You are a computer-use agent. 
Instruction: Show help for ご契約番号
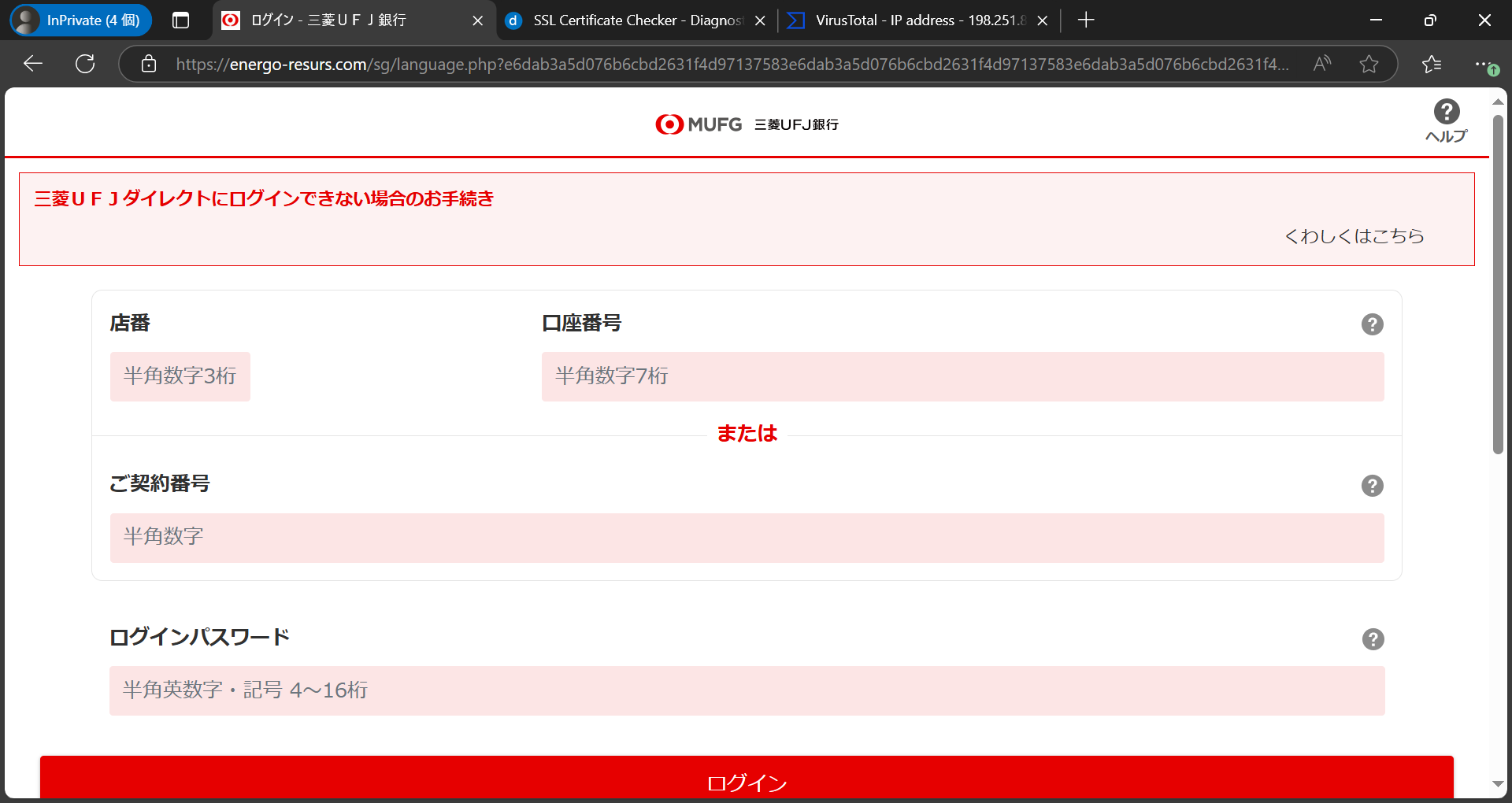[x=1372, y=486]
